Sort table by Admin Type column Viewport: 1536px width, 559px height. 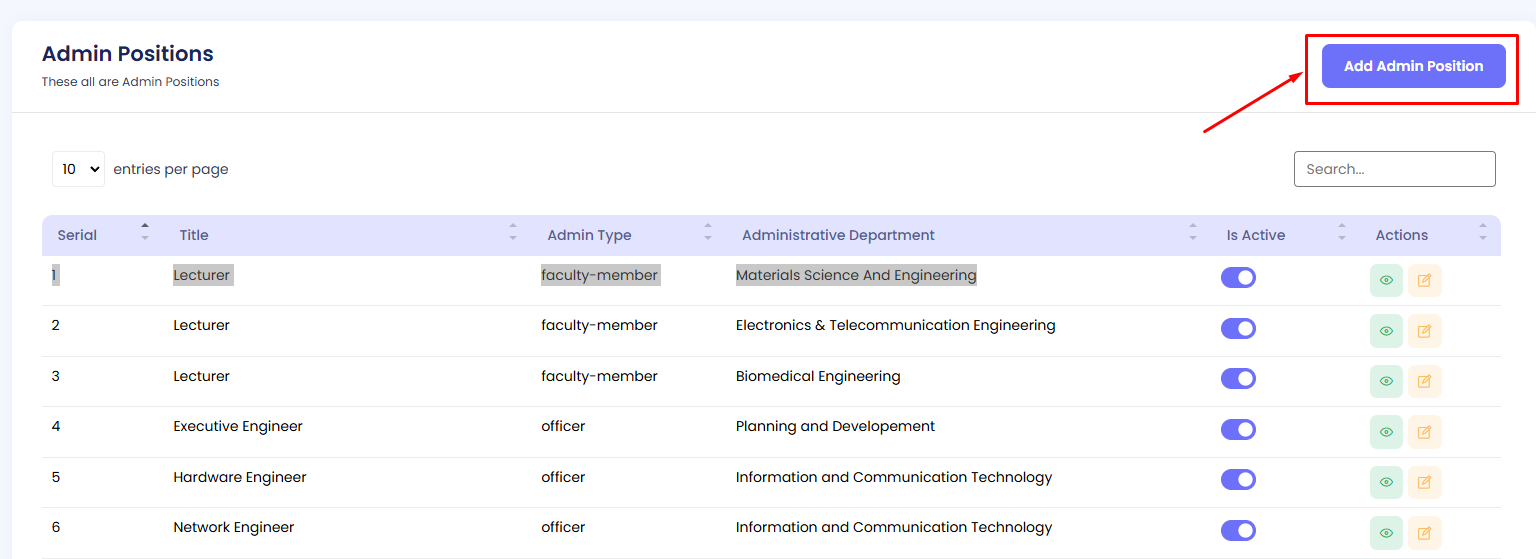point(589,235)
